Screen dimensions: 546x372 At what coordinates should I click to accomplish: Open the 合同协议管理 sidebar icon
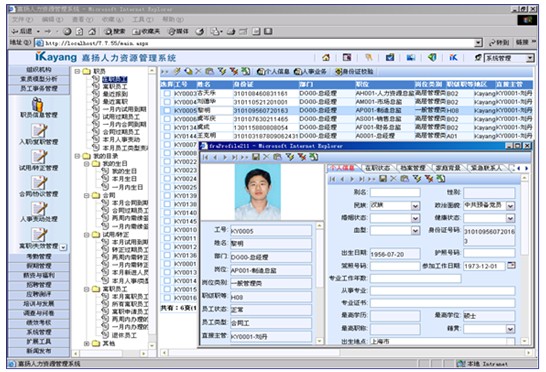[x=39, y=183]
